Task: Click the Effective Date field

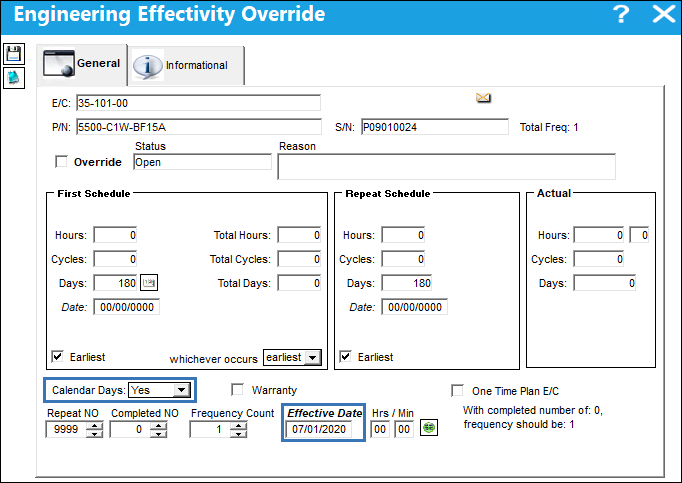Action: point(319,429)
